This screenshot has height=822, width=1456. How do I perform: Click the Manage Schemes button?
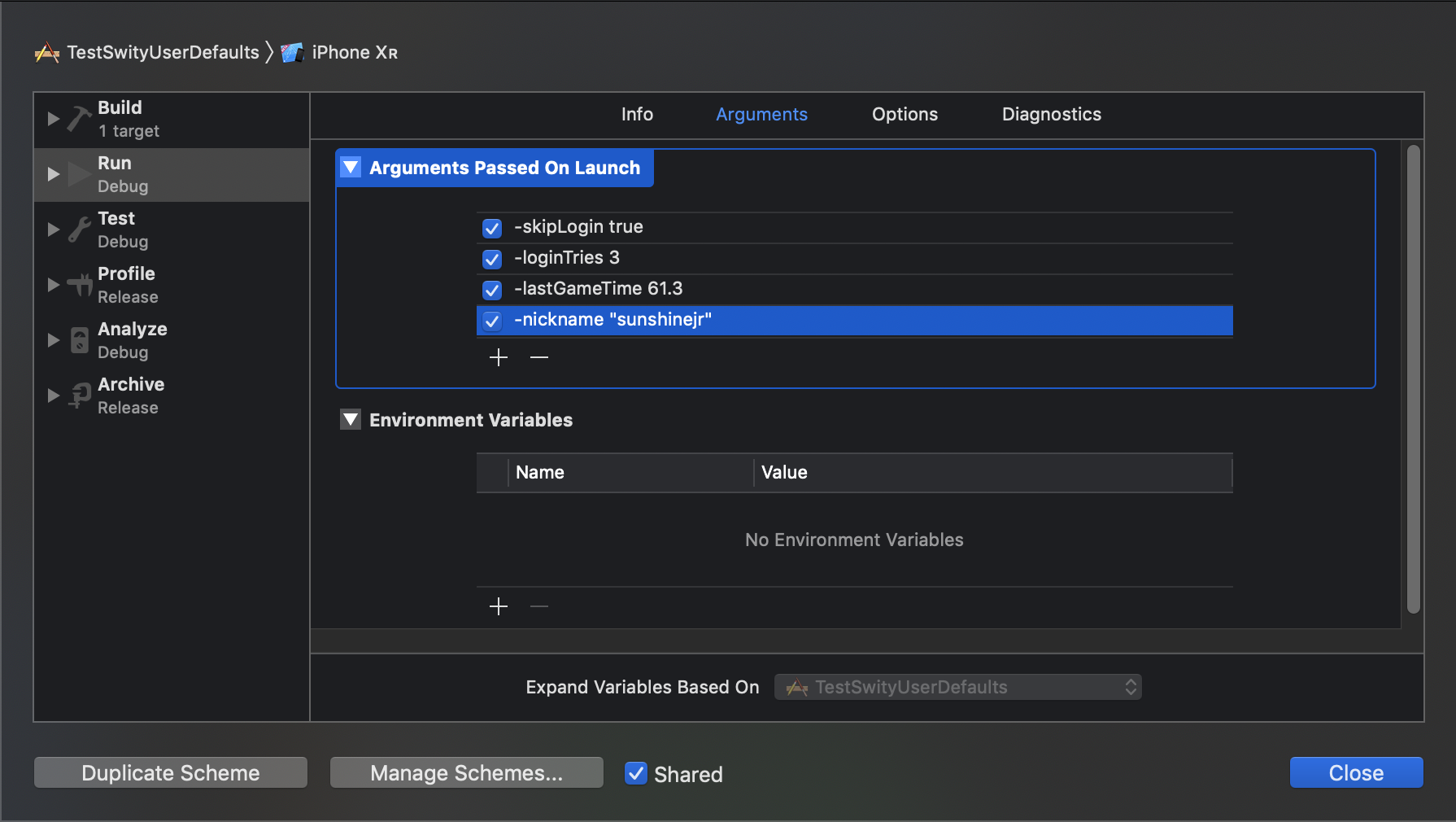[466, 772]
